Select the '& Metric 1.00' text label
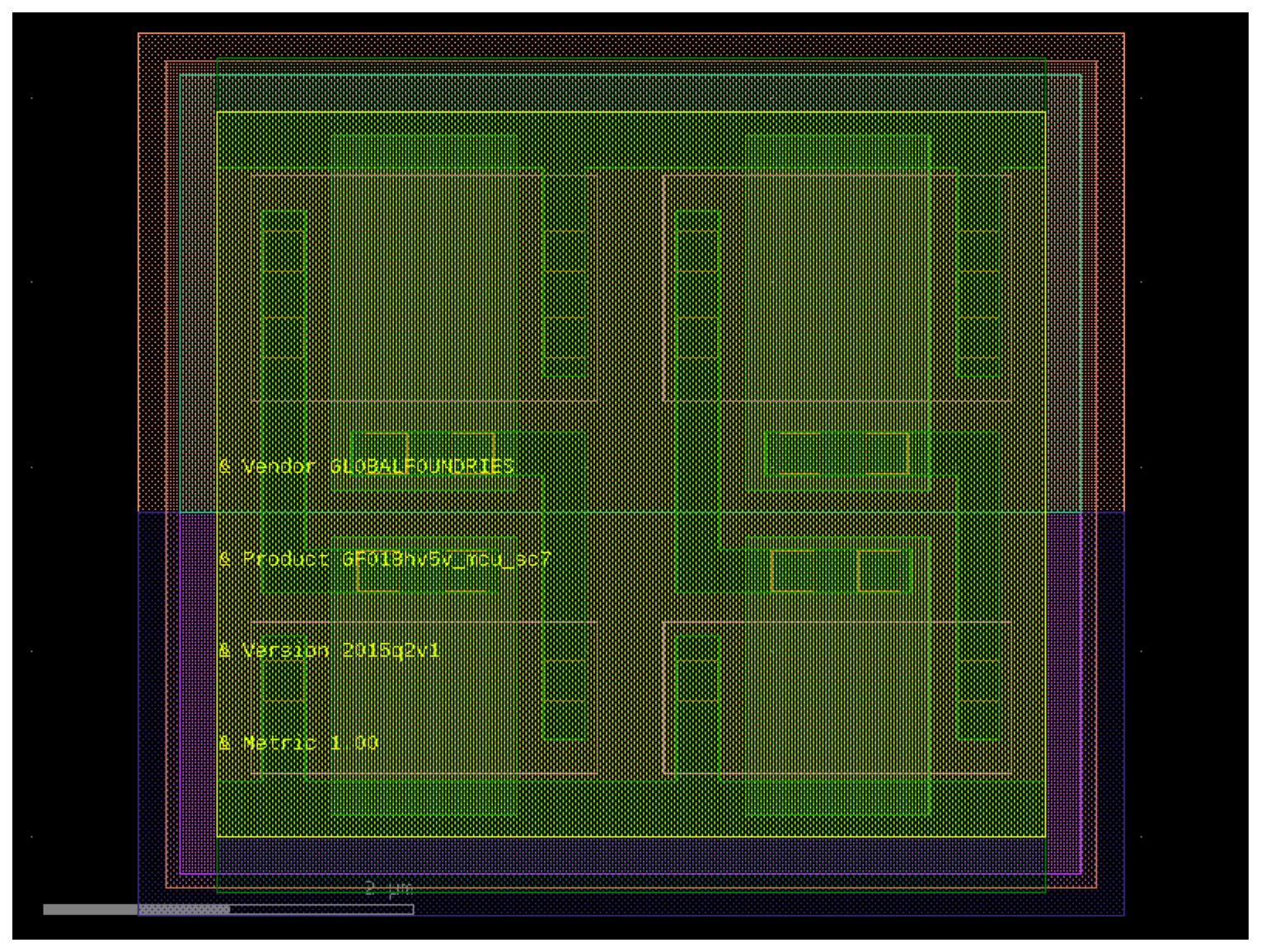The height and width of the screenshot is (952, 1261). tap(299, 743)
